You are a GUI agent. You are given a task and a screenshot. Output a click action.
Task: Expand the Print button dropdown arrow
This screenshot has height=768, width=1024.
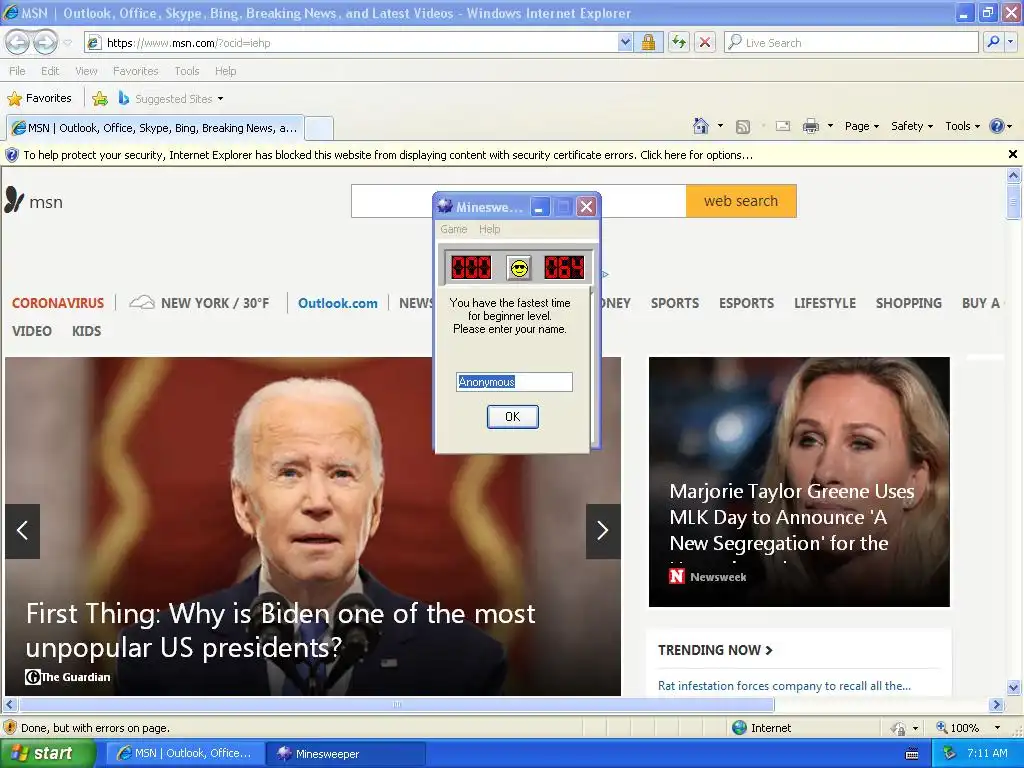point(830,126)
